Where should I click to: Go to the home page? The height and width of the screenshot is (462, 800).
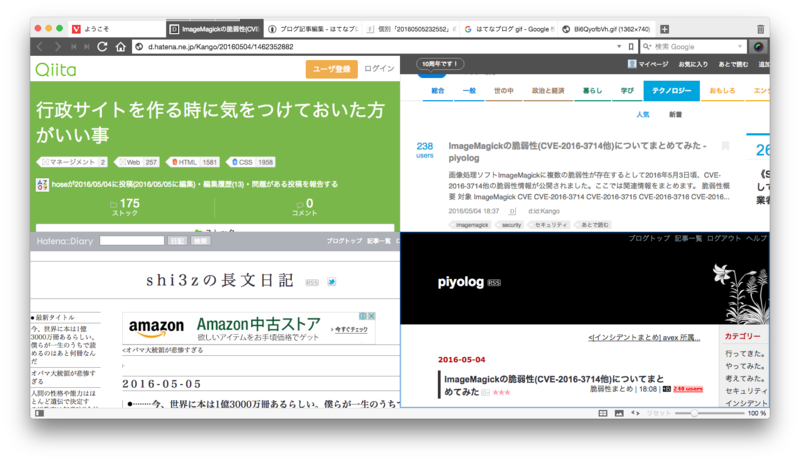[120, 47]
